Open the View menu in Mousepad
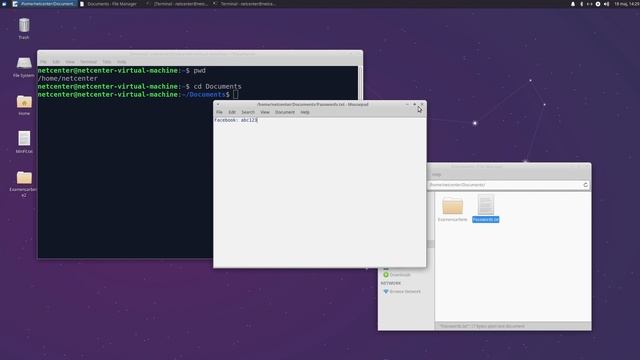 (265, 112)
